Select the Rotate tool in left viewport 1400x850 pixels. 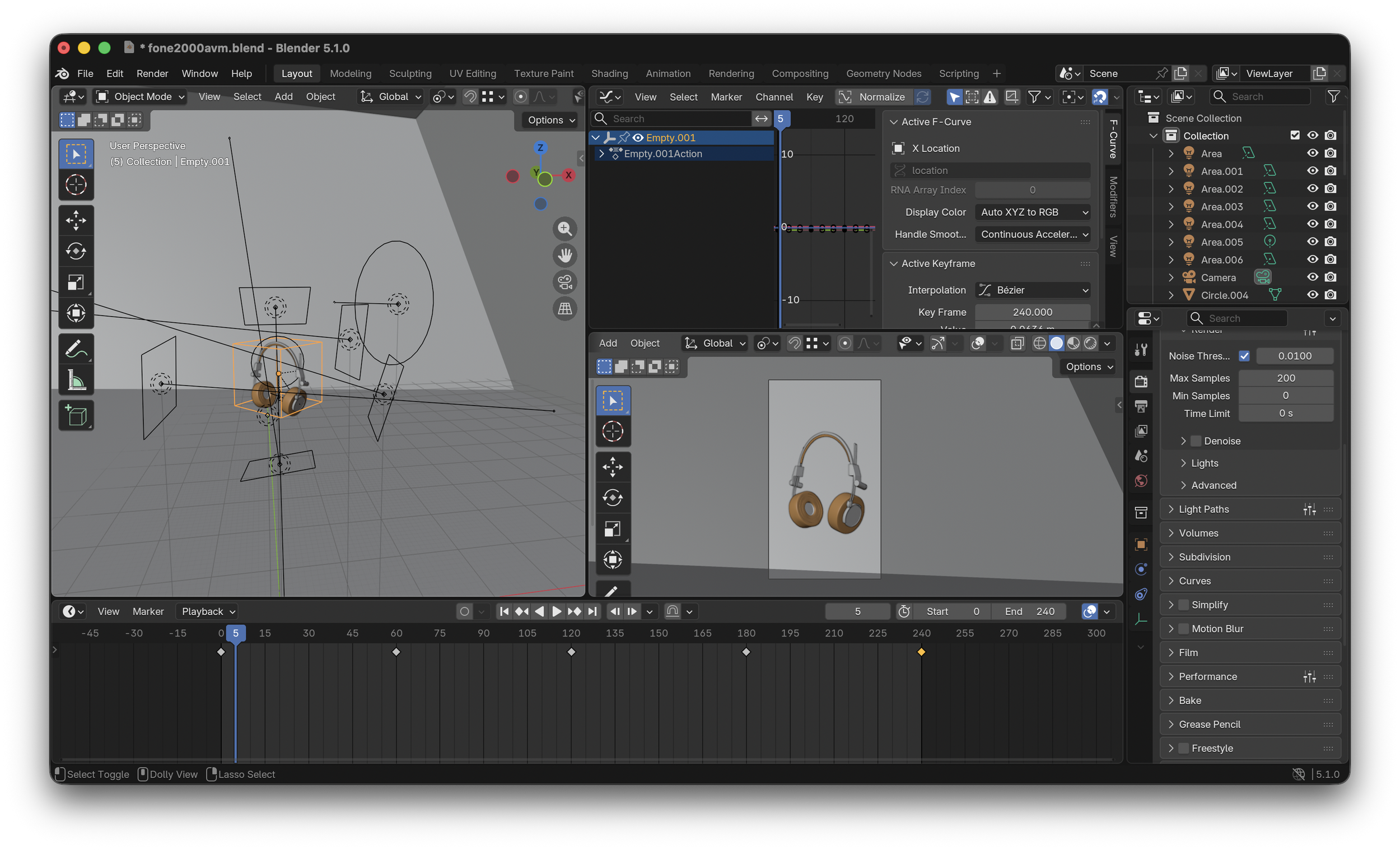pos(76,252)
